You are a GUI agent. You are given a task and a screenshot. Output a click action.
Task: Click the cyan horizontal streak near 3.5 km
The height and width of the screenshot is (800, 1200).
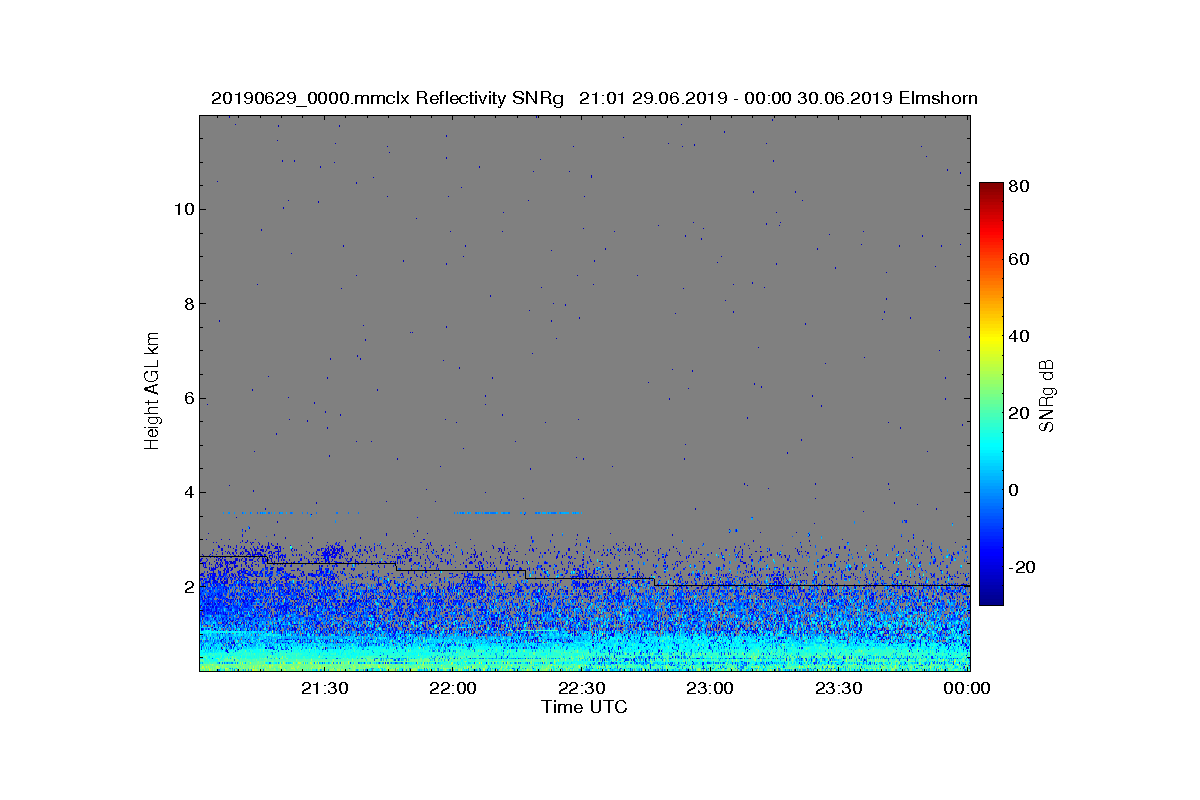click(x=515, y=512)
